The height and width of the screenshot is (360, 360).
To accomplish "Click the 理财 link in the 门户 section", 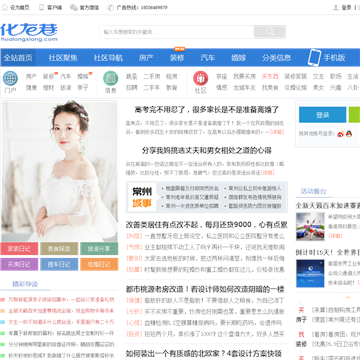I will pos(48,88).
